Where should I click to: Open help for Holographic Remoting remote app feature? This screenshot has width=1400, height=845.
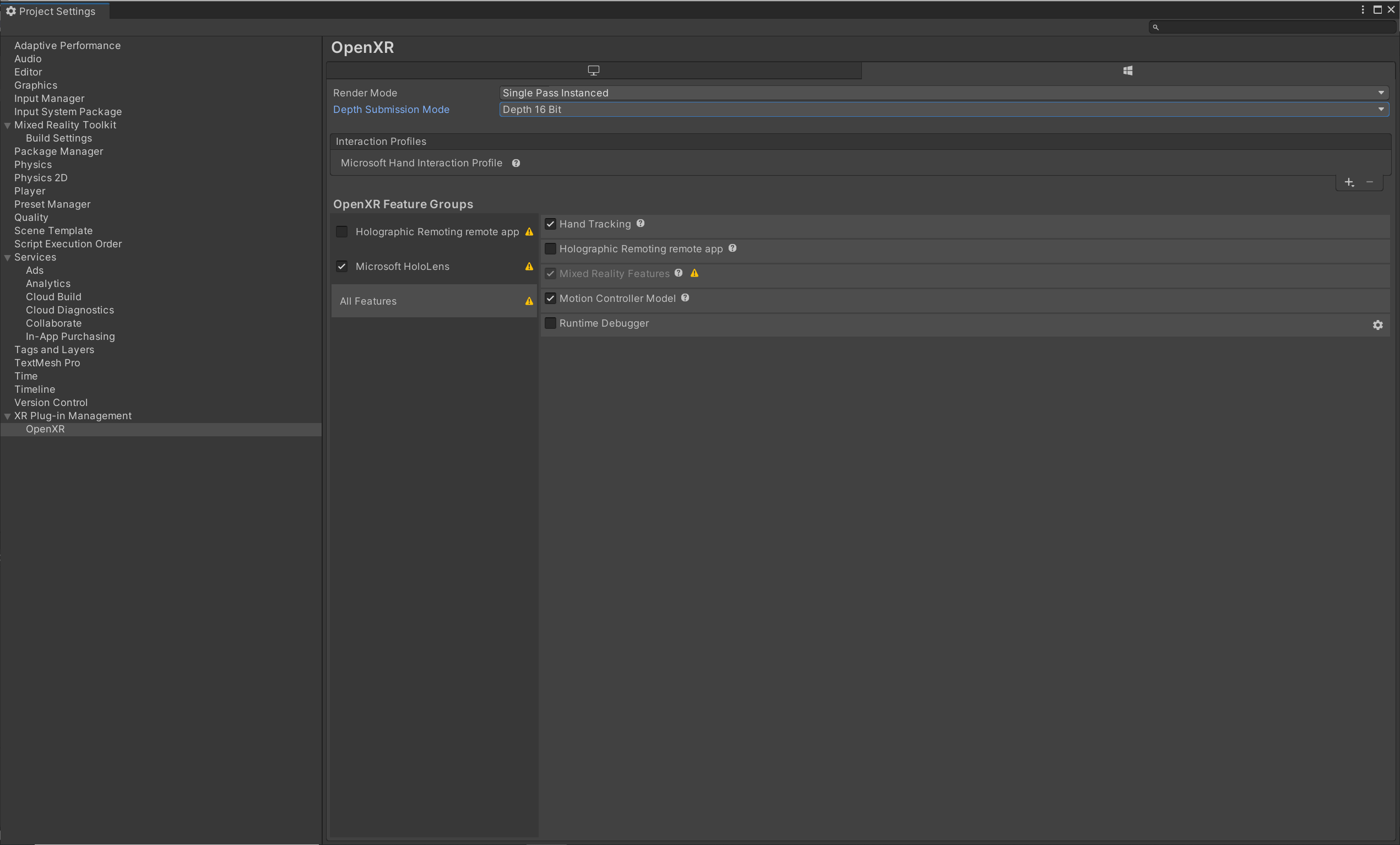[732, 248]
